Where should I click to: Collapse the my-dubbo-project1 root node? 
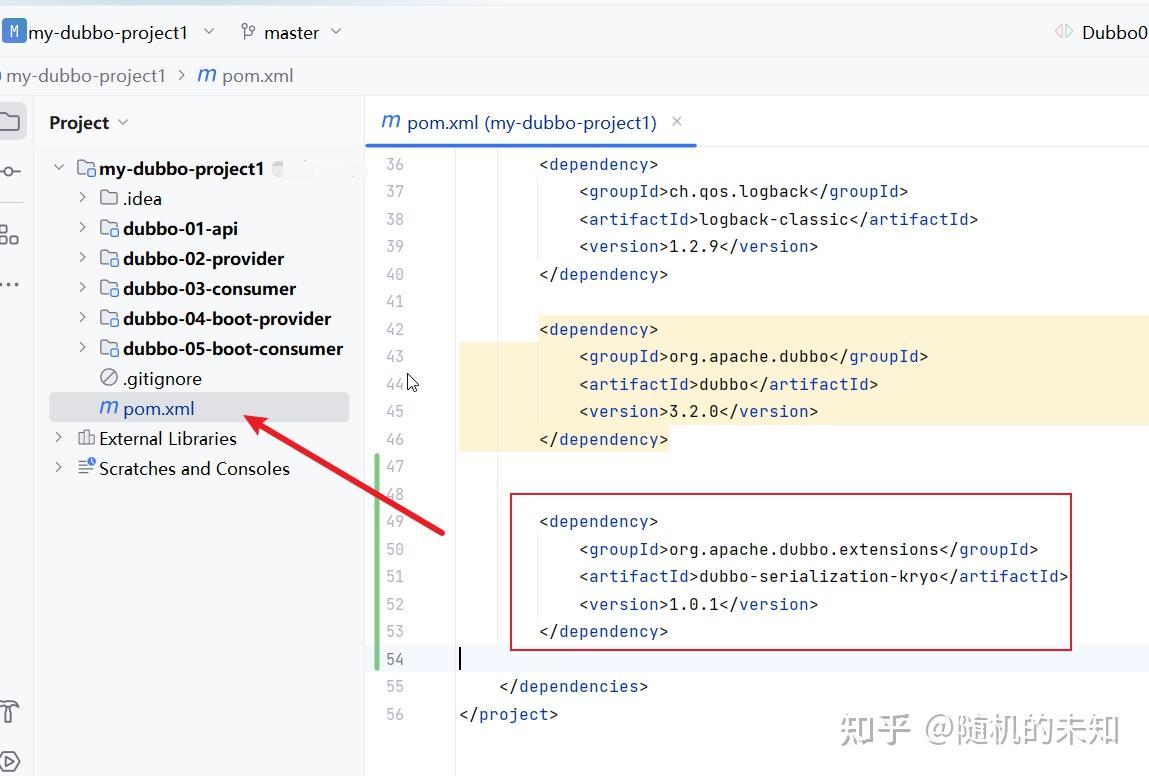click(x=58, y=168)
